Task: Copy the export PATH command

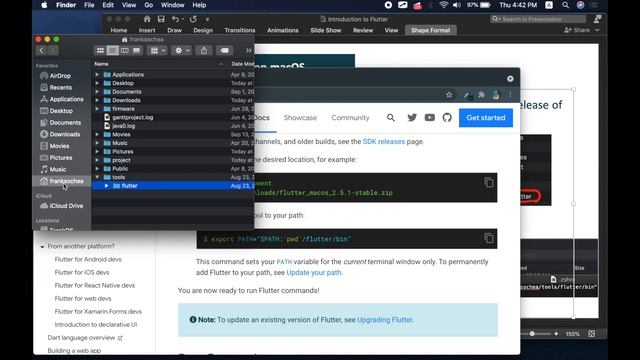Action: [489, 238]
